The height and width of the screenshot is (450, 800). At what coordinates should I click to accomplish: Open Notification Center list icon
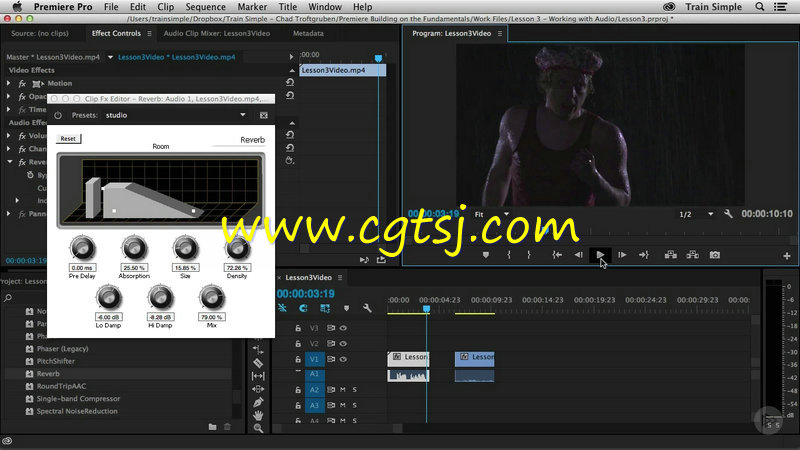[780, 7]
